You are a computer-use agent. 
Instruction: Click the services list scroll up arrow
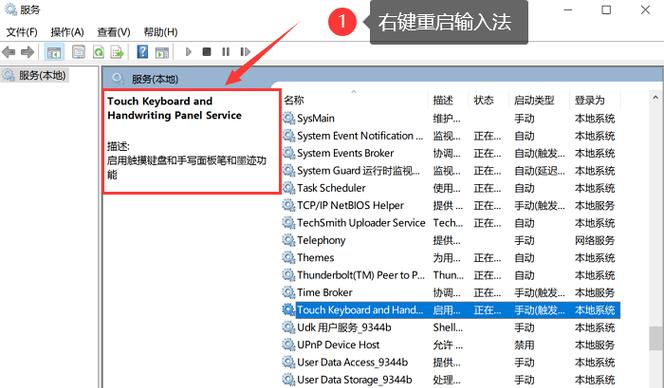tap(655, 98)
